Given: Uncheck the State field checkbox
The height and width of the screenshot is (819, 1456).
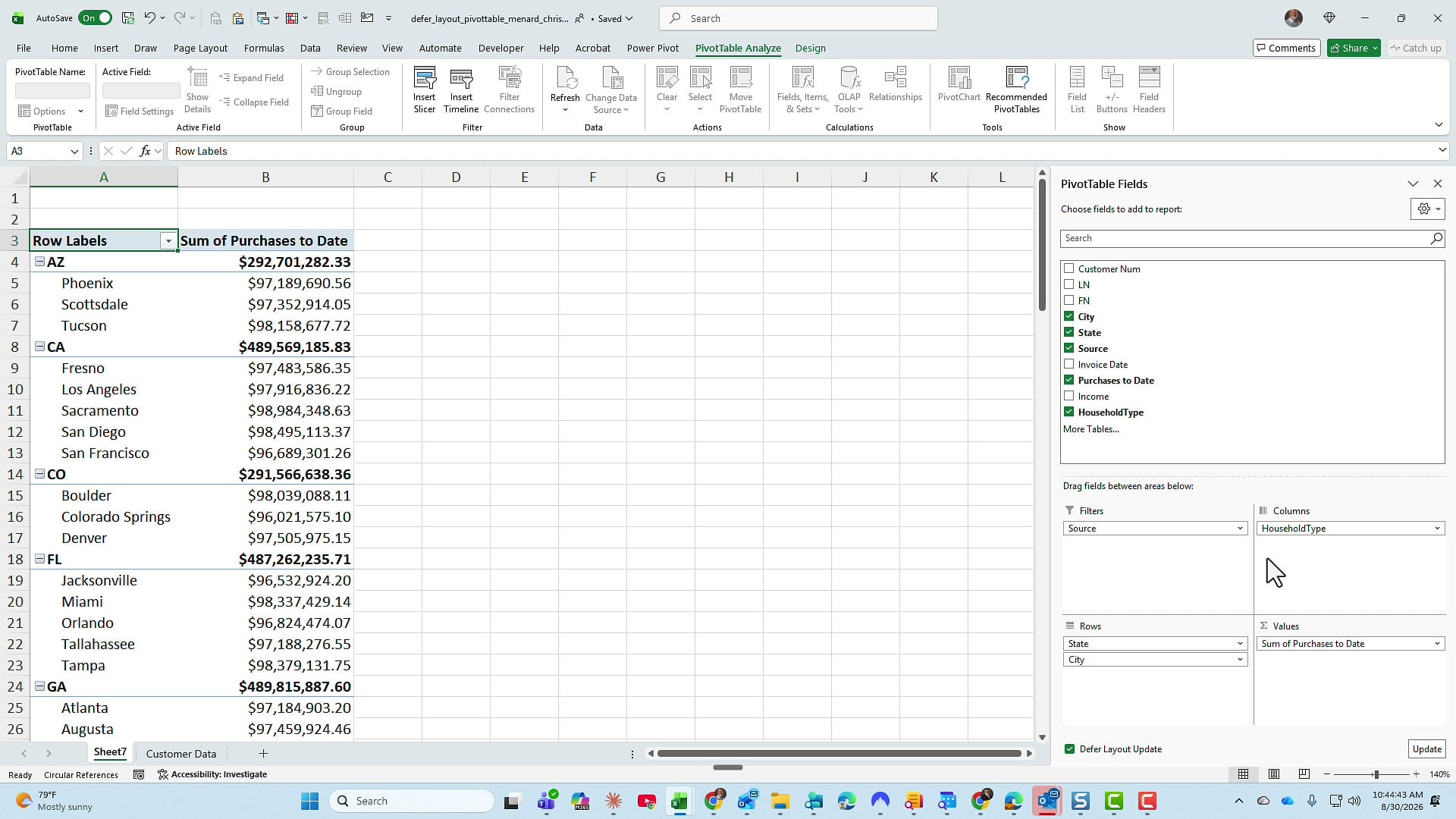Looking at the screenshot, I should pyautogui.click(x=1068, y=332).
